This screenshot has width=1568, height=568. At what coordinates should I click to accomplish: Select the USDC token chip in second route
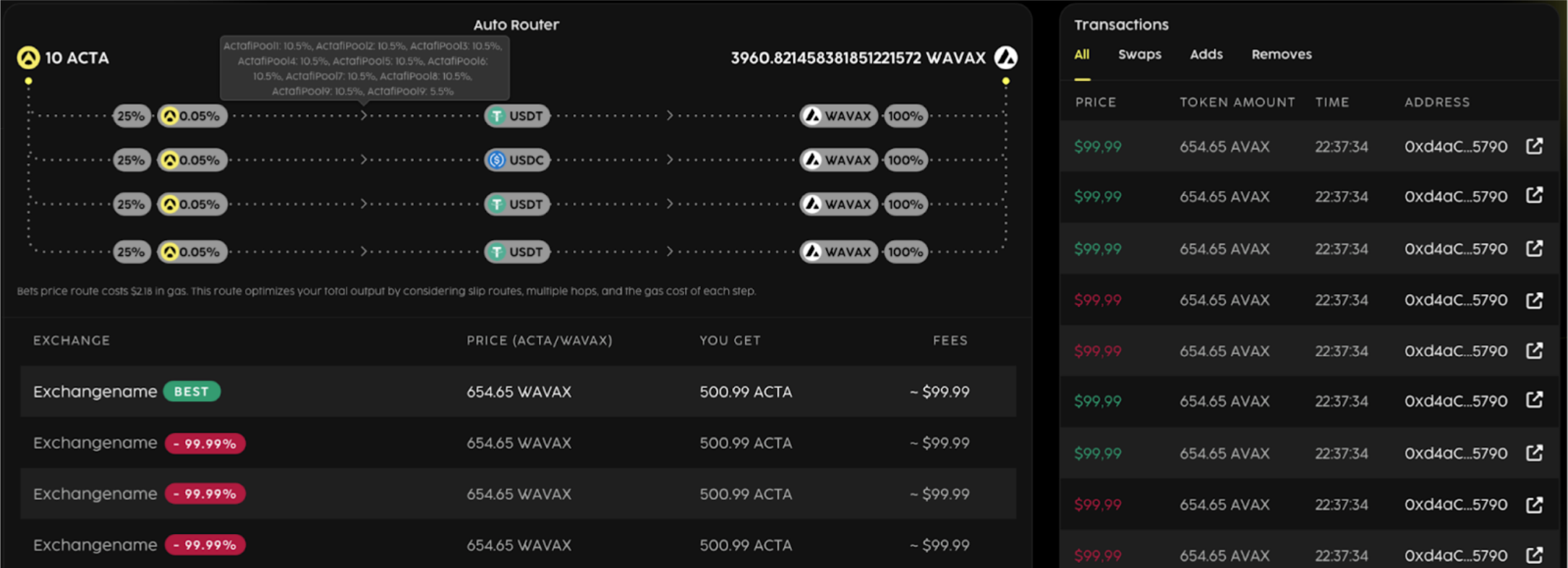tap(517, 160)
